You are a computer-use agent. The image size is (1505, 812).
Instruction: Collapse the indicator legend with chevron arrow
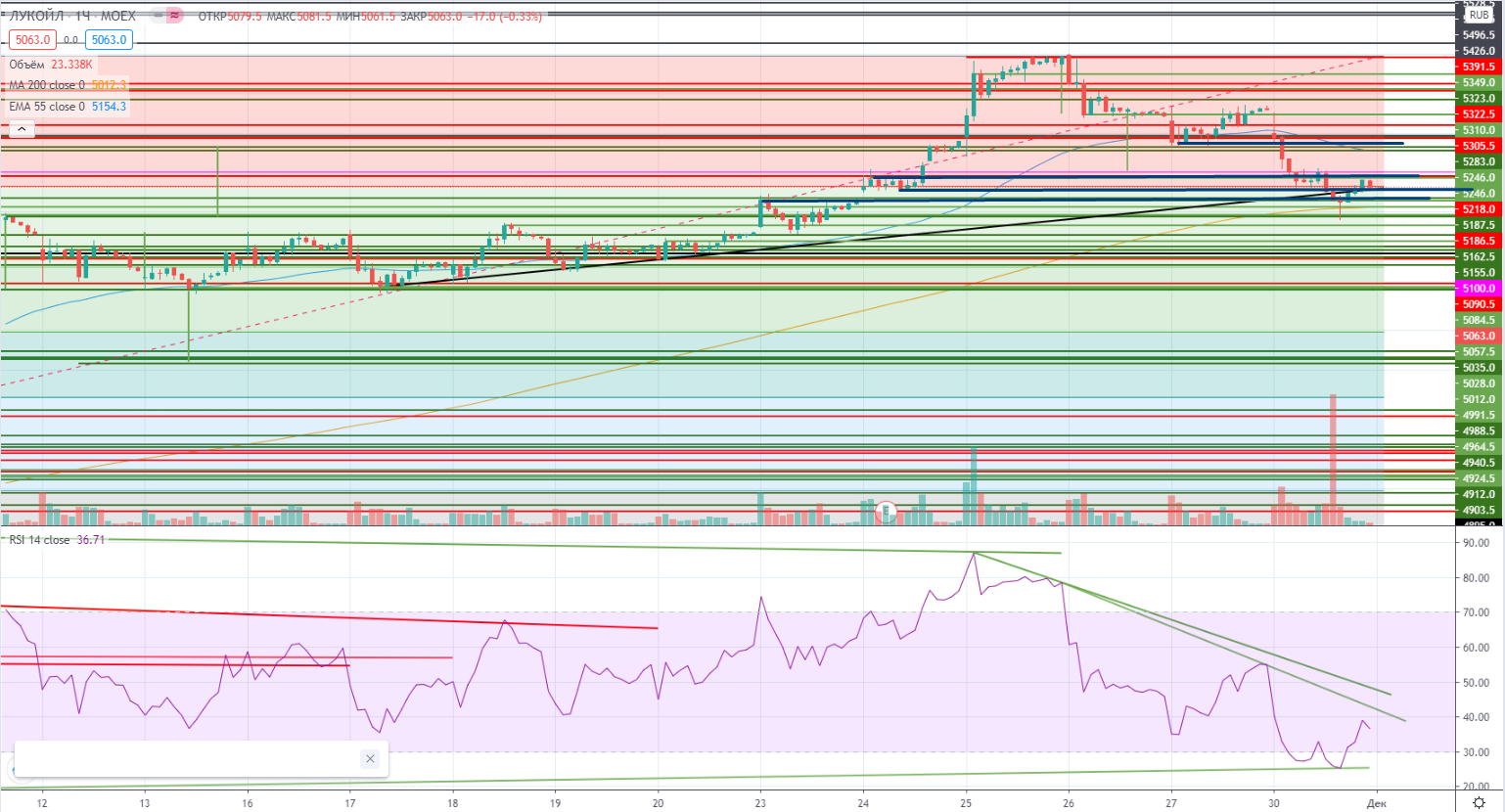[x=20, y=128]
